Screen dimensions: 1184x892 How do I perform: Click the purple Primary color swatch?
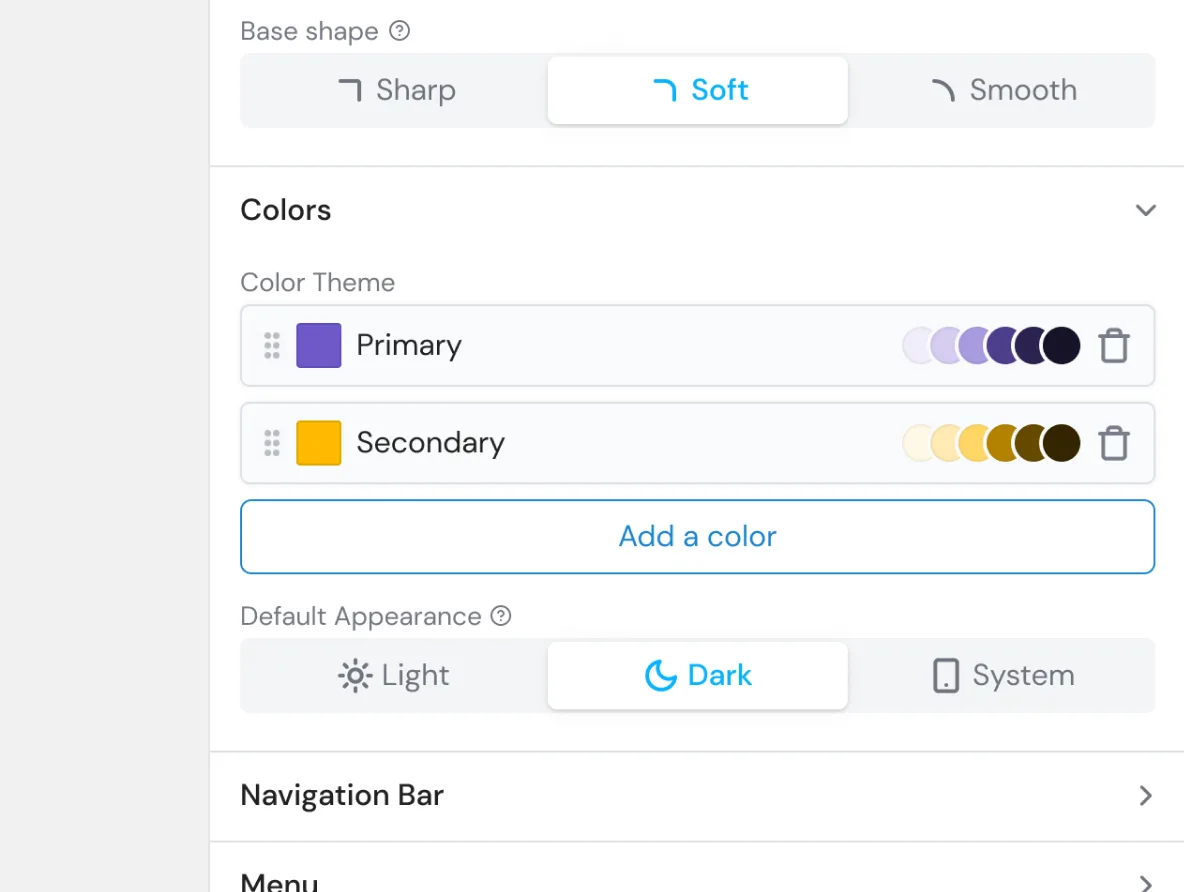319,344
